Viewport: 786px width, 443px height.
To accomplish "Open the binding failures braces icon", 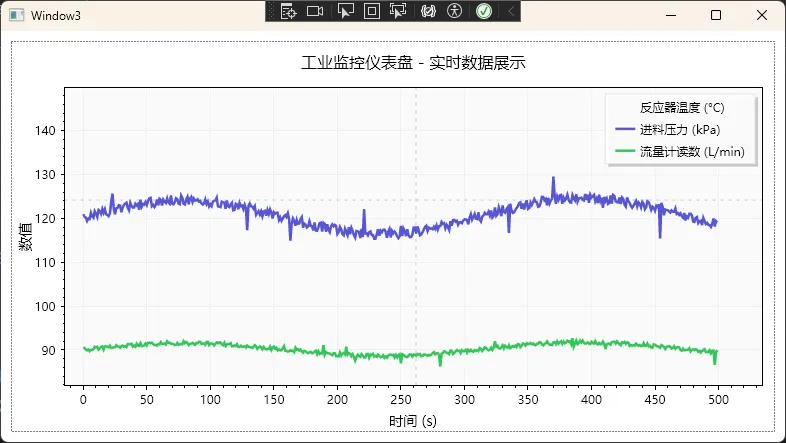I will click(428, 11).
